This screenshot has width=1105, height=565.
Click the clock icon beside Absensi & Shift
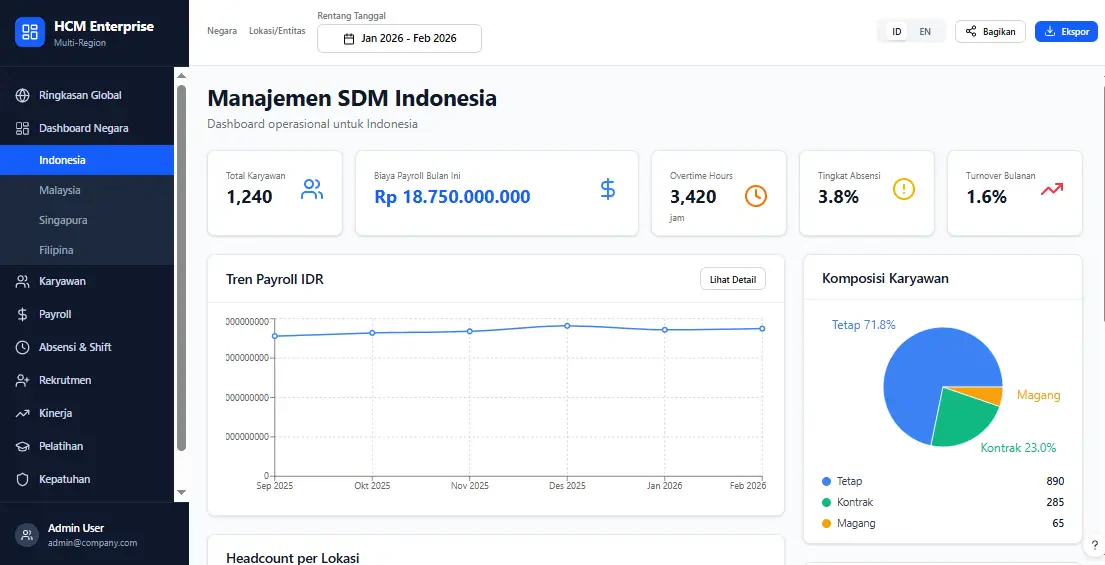23,347
